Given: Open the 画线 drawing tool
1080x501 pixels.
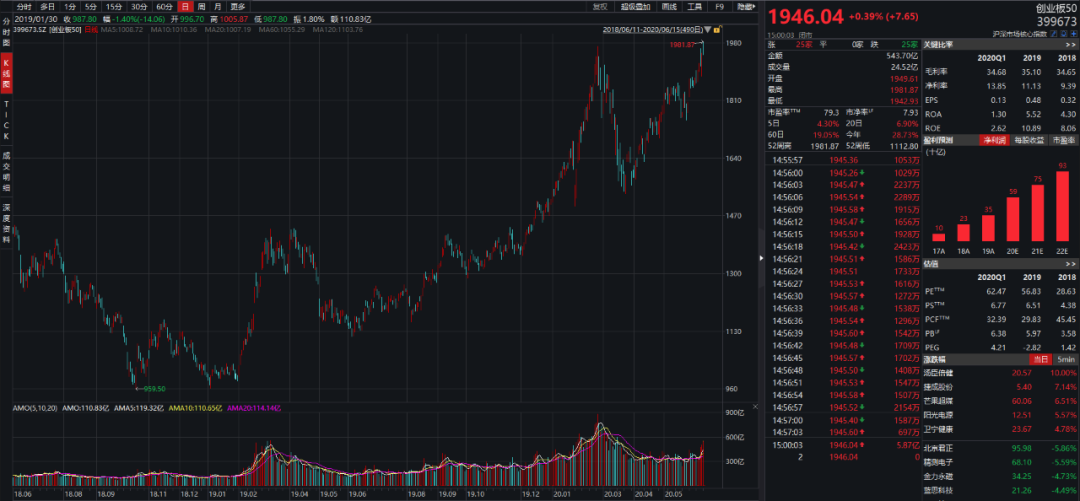Looking at the screenshot, I should (669, 6).
